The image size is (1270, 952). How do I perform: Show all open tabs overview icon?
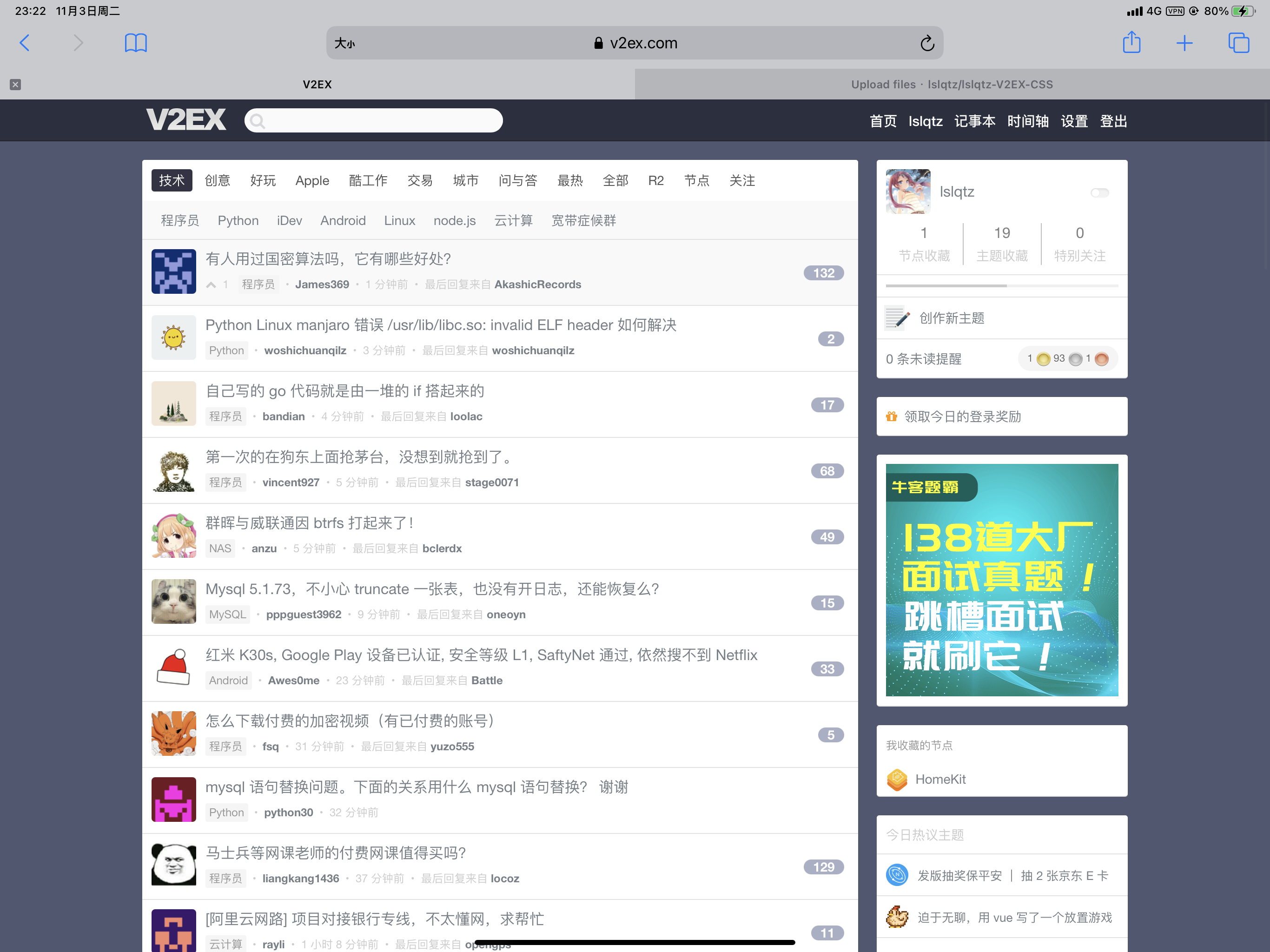pos(1238,43)
